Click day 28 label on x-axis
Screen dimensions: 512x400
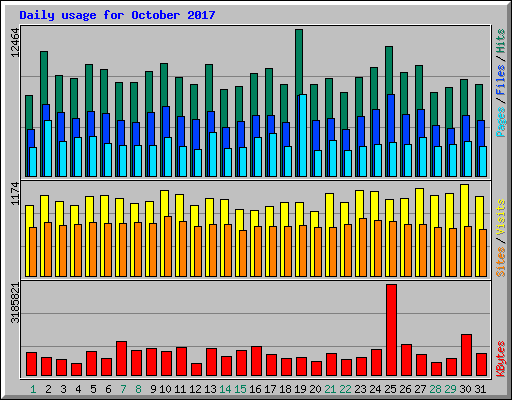435,389
